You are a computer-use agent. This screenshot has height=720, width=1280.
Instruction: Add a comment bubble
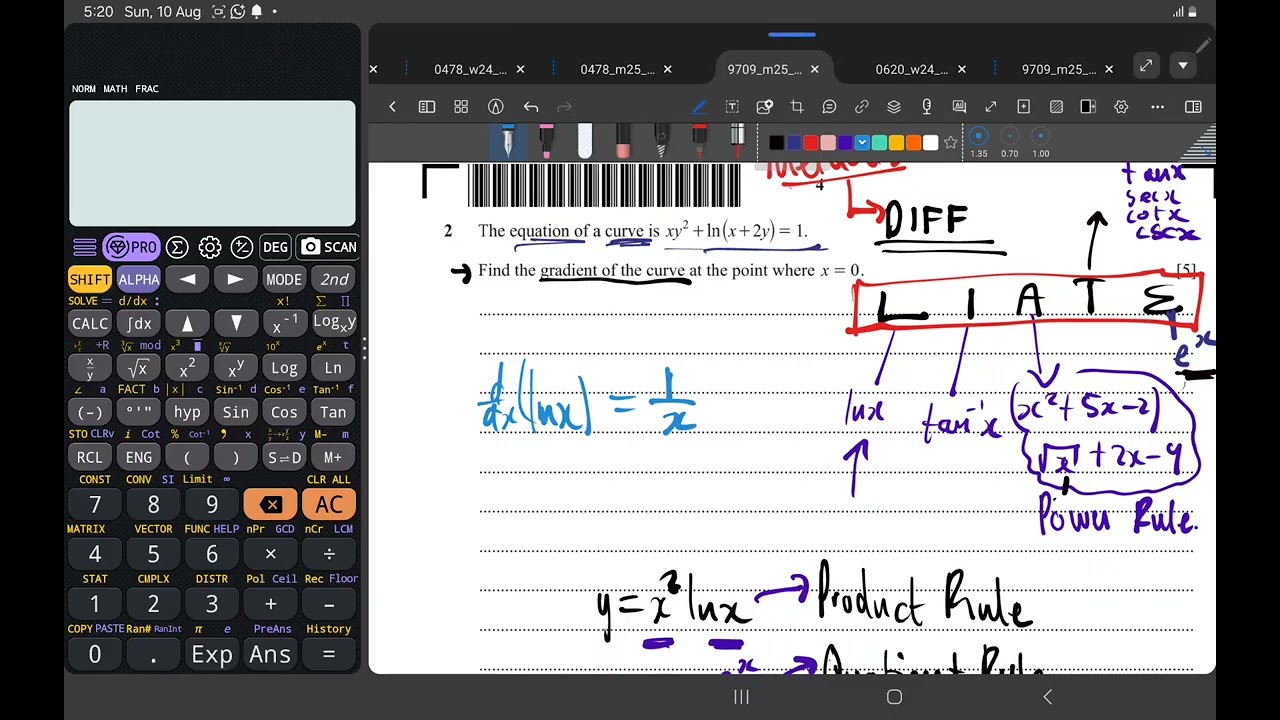pyautogui.click(x=829, y=107)
